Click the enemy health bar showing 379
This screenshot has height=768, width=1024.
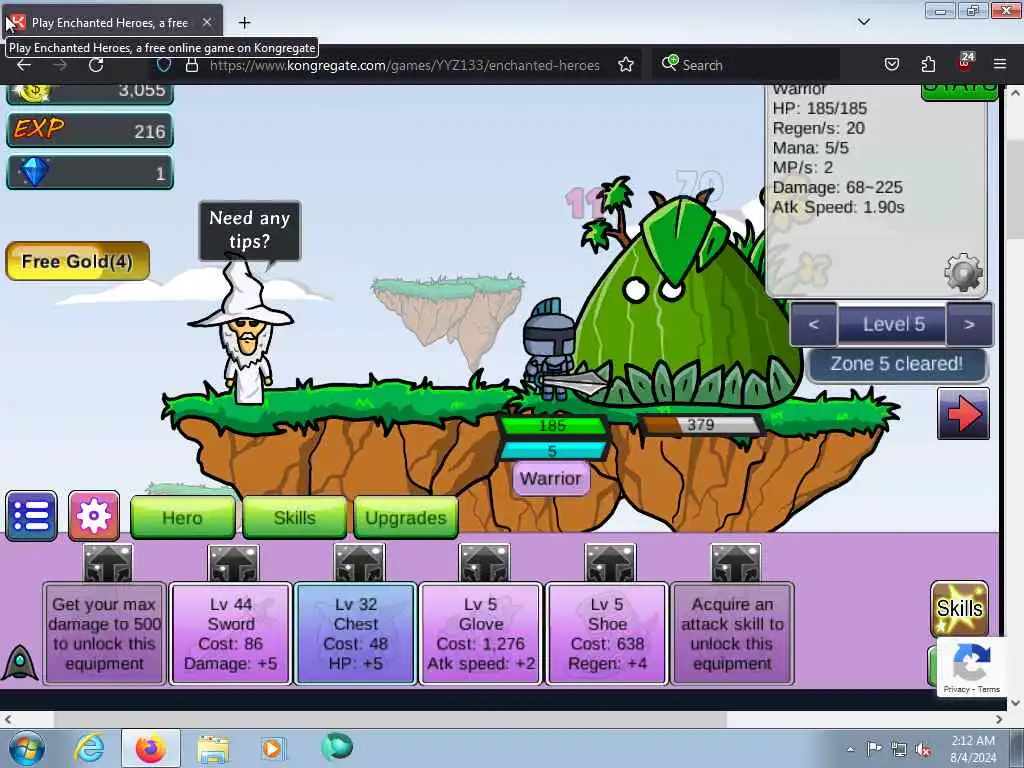point(700,425)
